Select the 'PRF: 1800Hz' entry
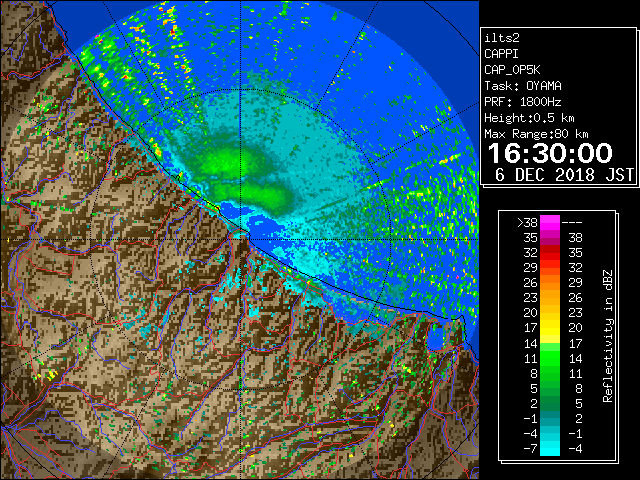The height and width of the screenshot is (480, 640). [523, 102]
